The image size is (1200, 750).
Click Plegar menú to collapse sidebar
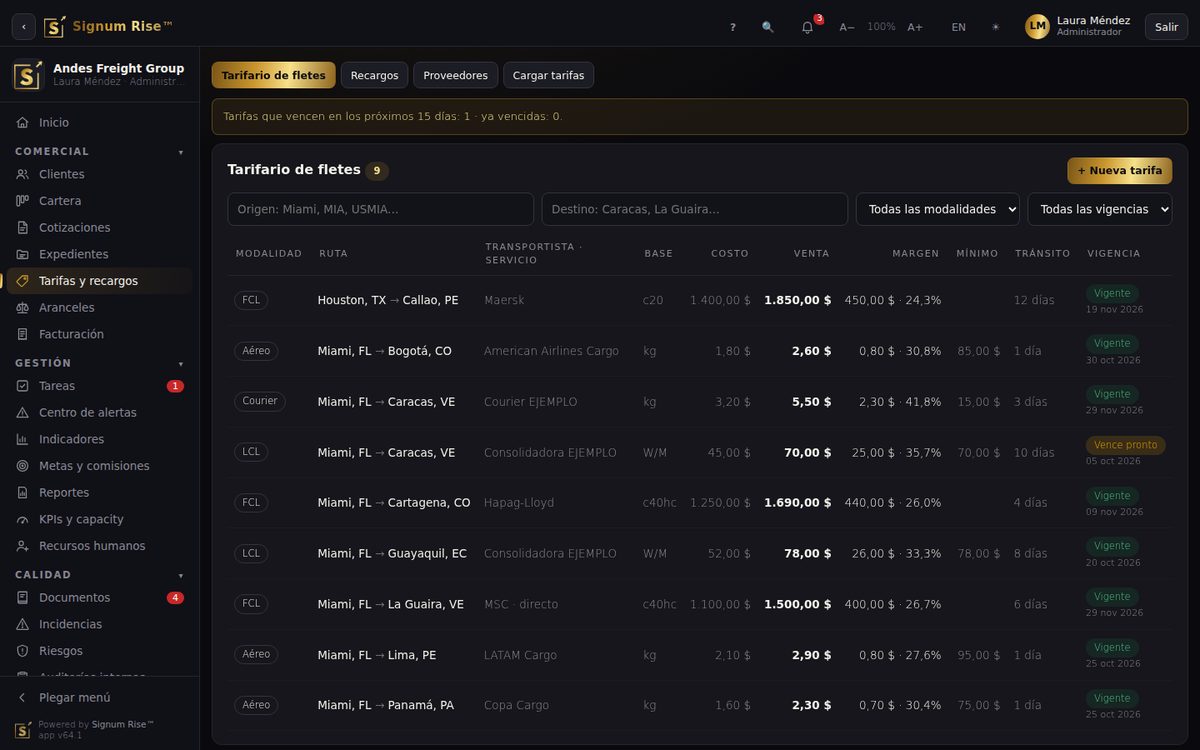[x=100, y=698]
